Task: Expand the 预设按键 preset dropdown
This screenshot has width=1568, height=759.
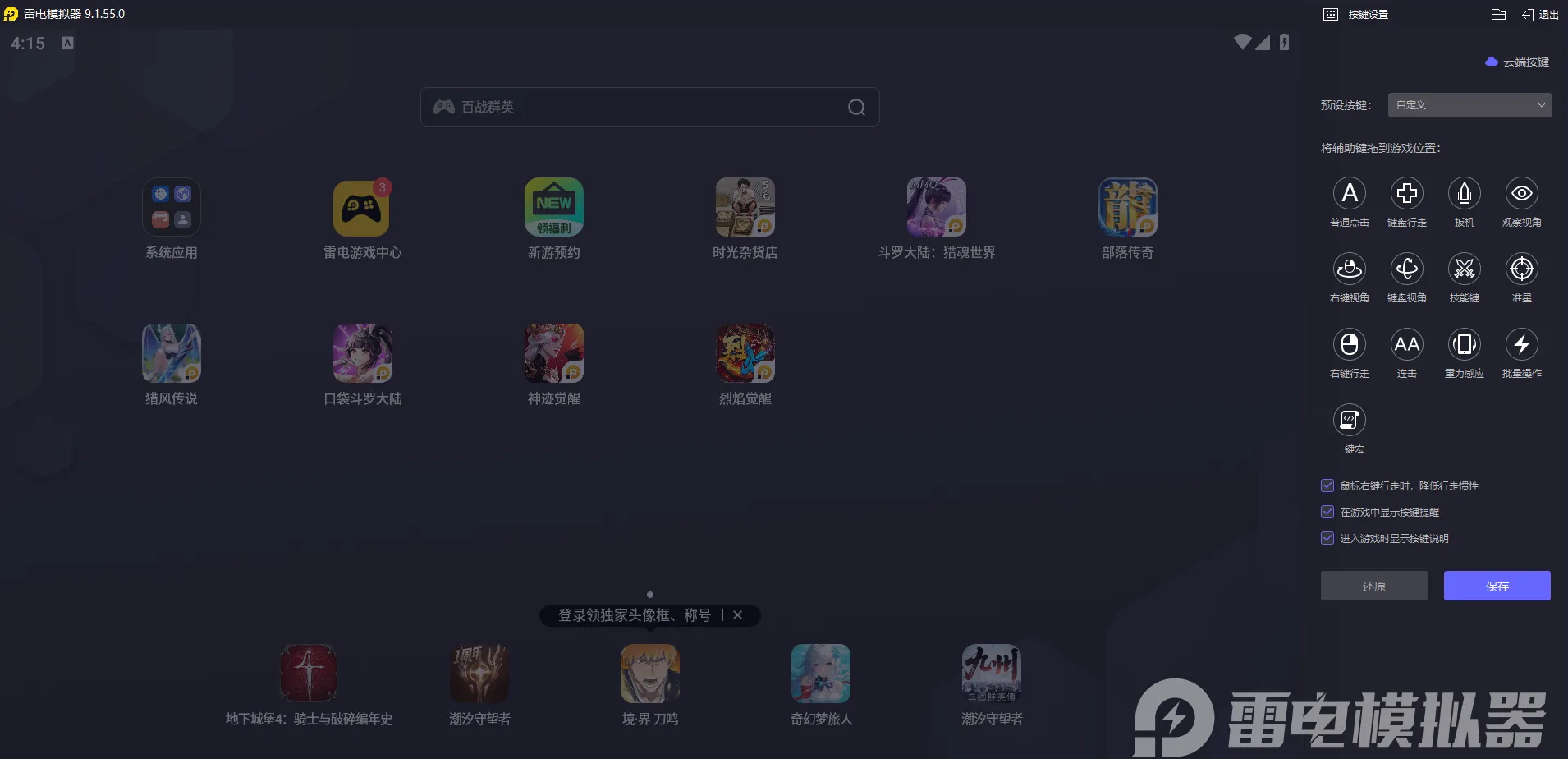Action: 1469,105
